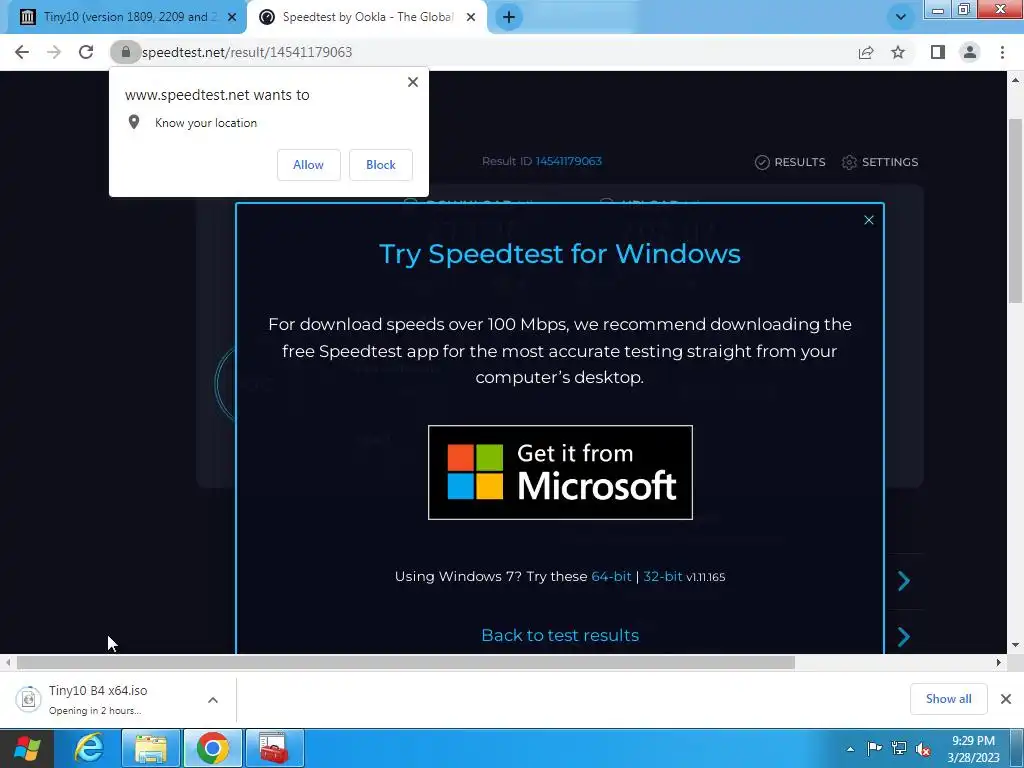1024x768 pixels.
Task: View site info via the lock icon
Action: click(x=125, y=52)
